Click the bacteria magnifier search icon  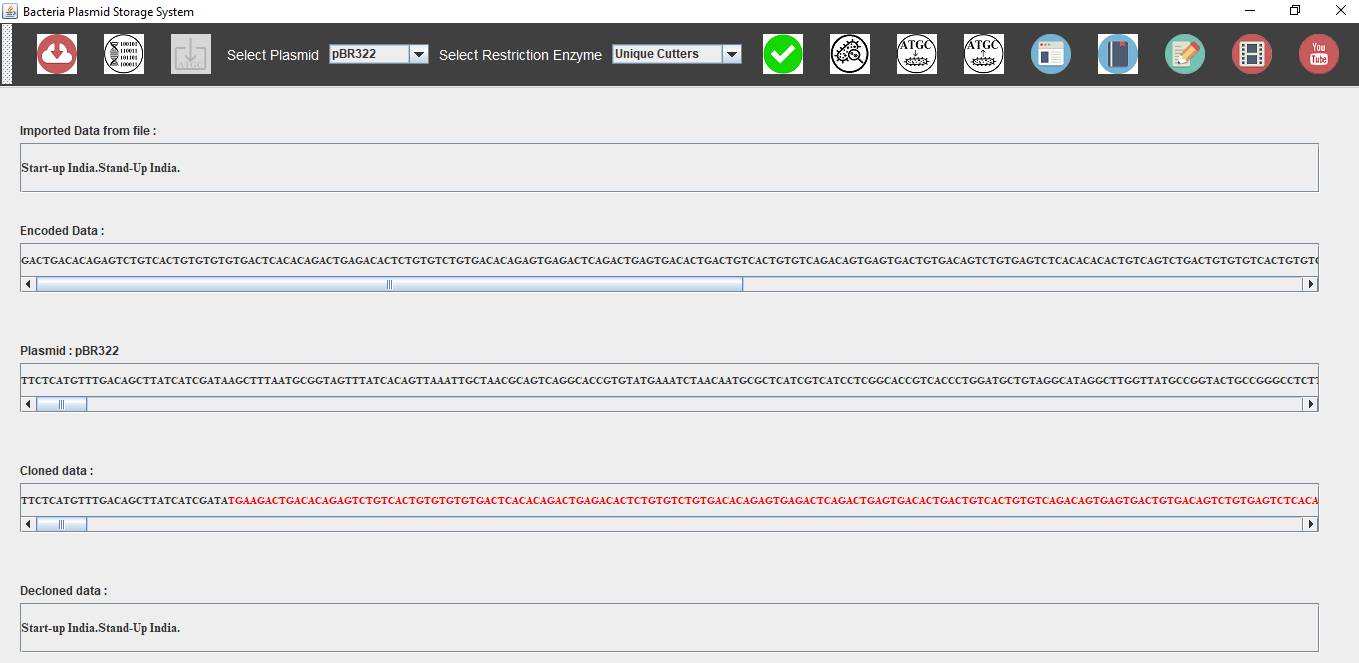(x=850, y=54)
